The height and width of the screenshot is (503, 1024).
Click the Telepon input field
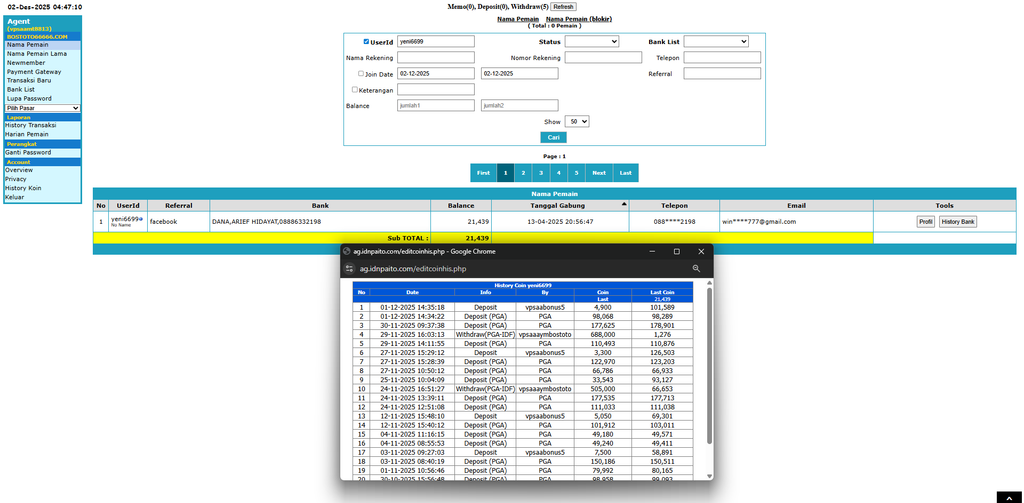722,57
